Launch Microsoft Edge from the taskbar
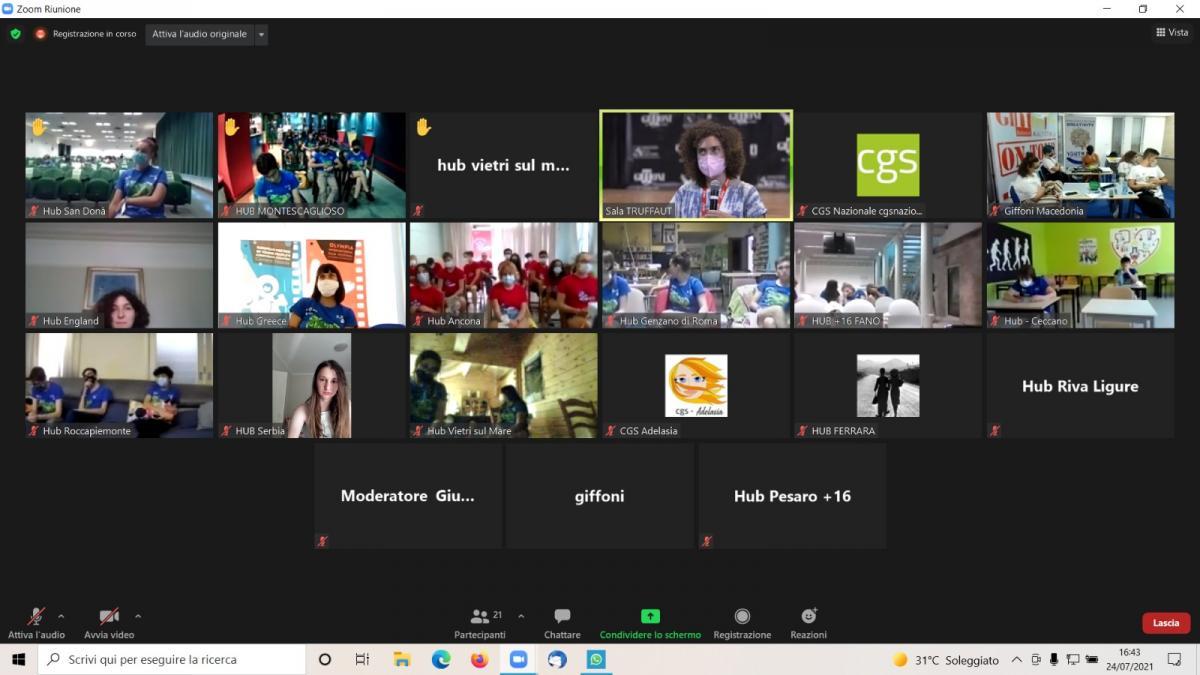The height and width of the screenshot is (675, 1200). 441,660
